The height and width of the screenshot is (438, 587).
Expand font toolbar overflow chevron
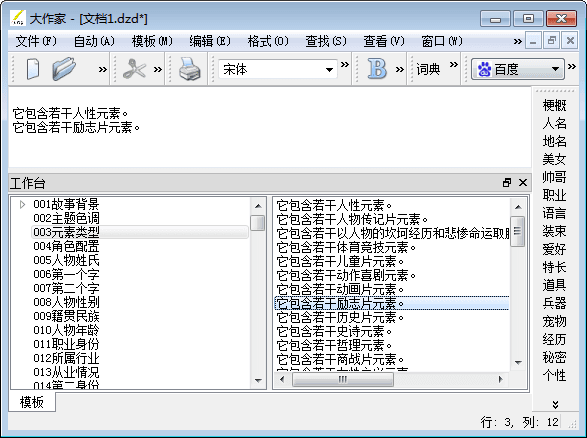tap(345, 64)
